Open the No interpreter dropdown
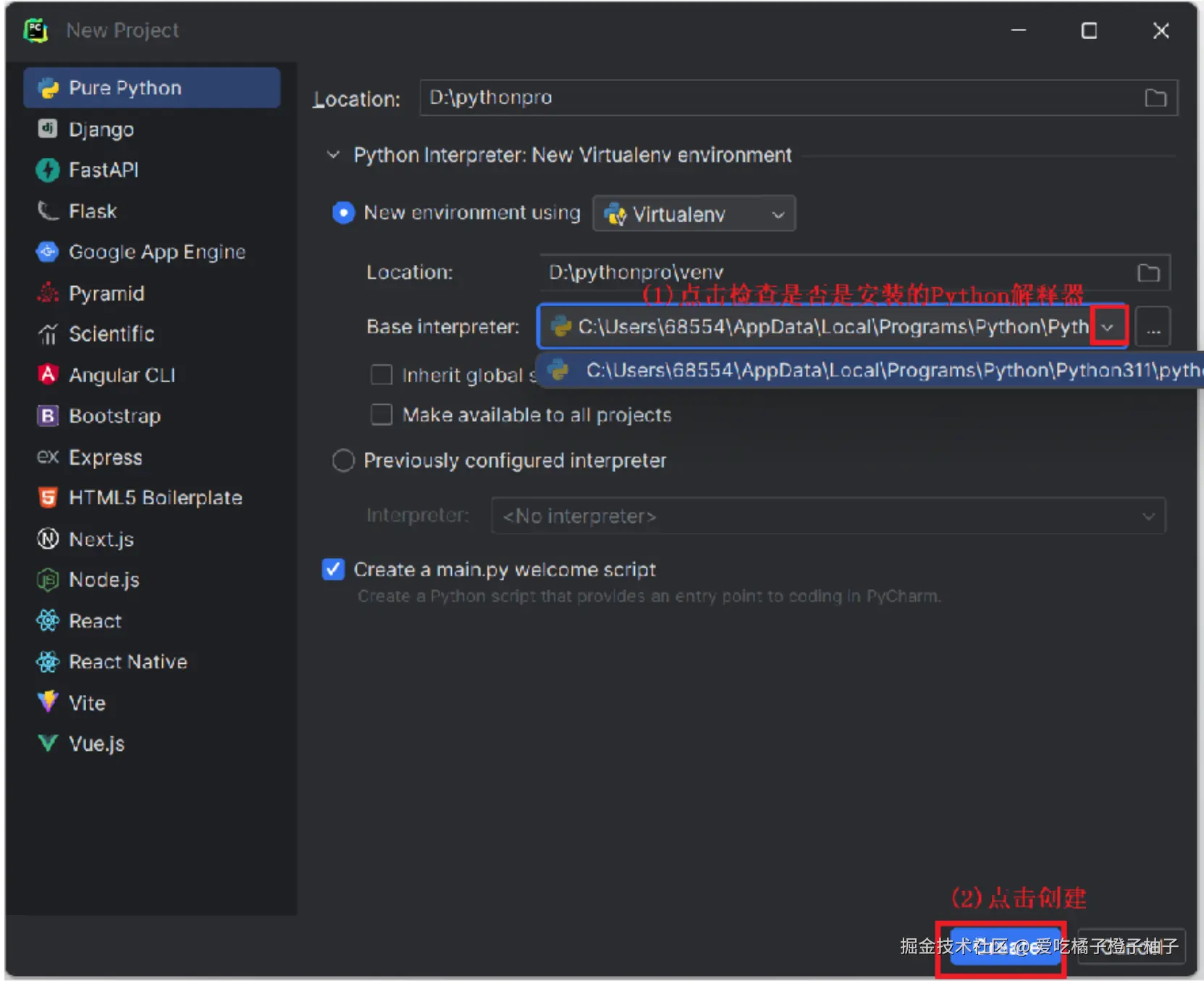Screen dimensions: 1204x981 tap(828, 515)
